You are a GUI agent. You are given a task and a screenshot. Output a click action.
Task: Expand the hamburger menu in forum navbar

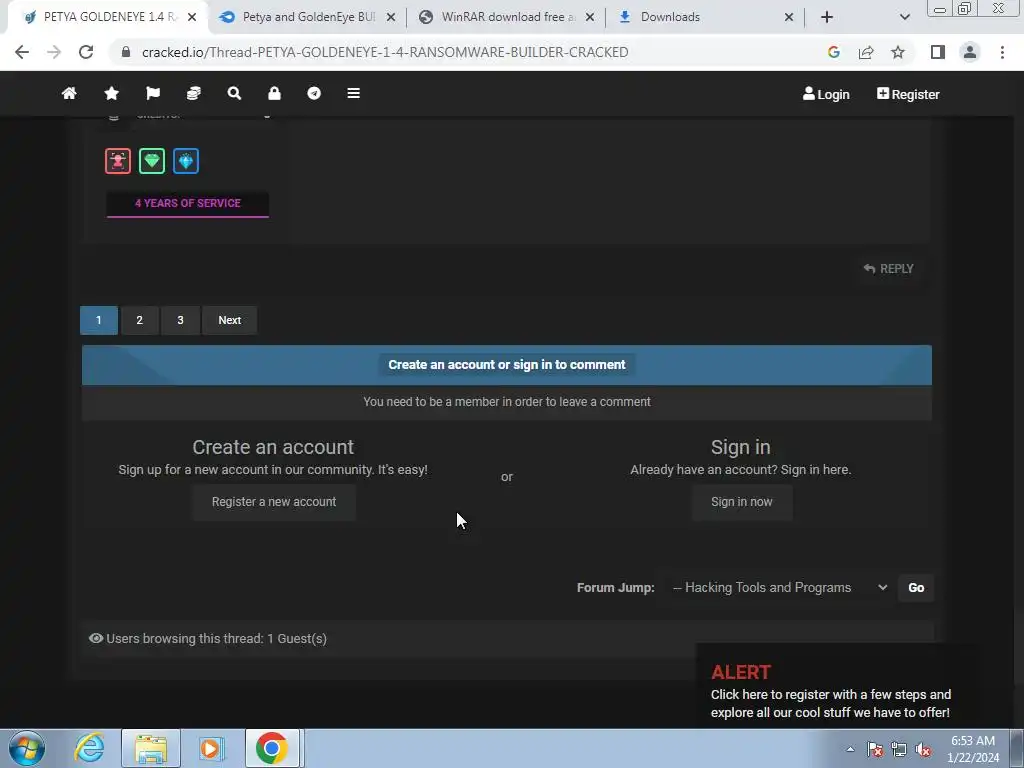click(x=353, y=93)
